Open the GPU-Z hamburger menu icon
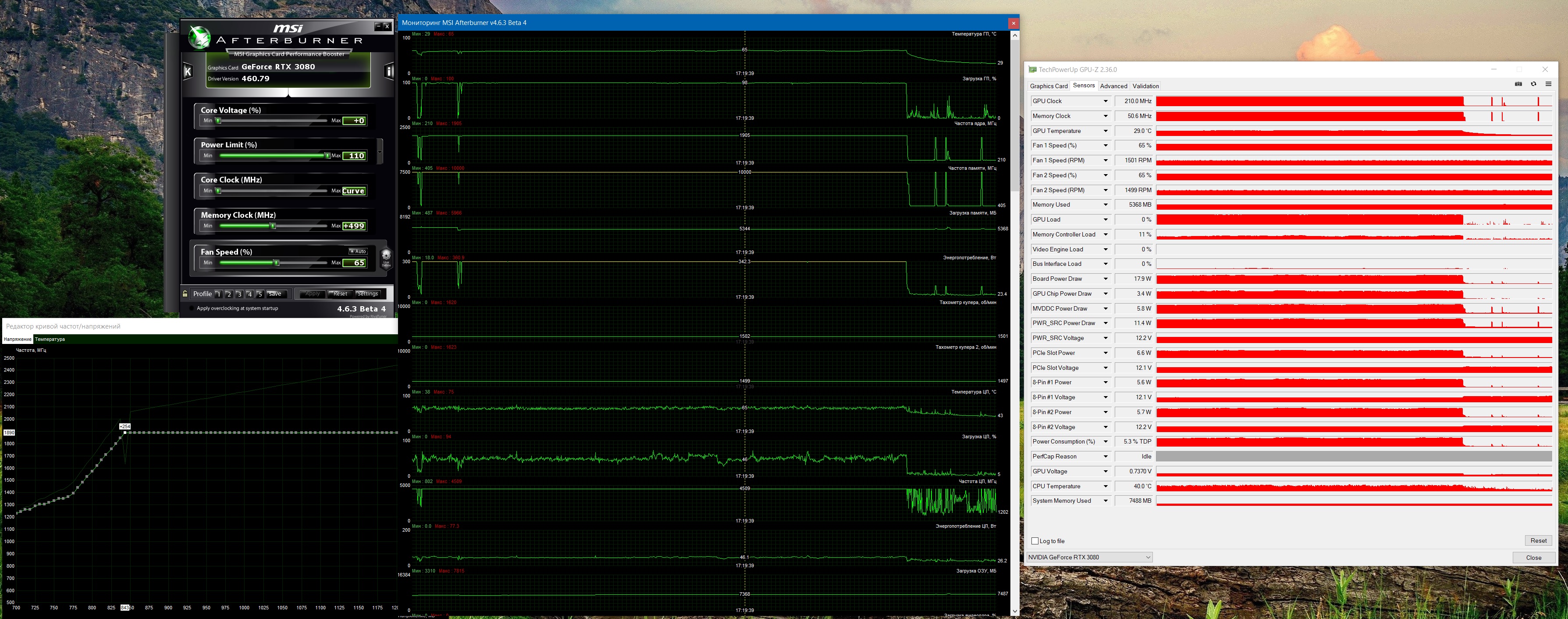This screenshot has width=1568, height=619. tap(1549, 84)
